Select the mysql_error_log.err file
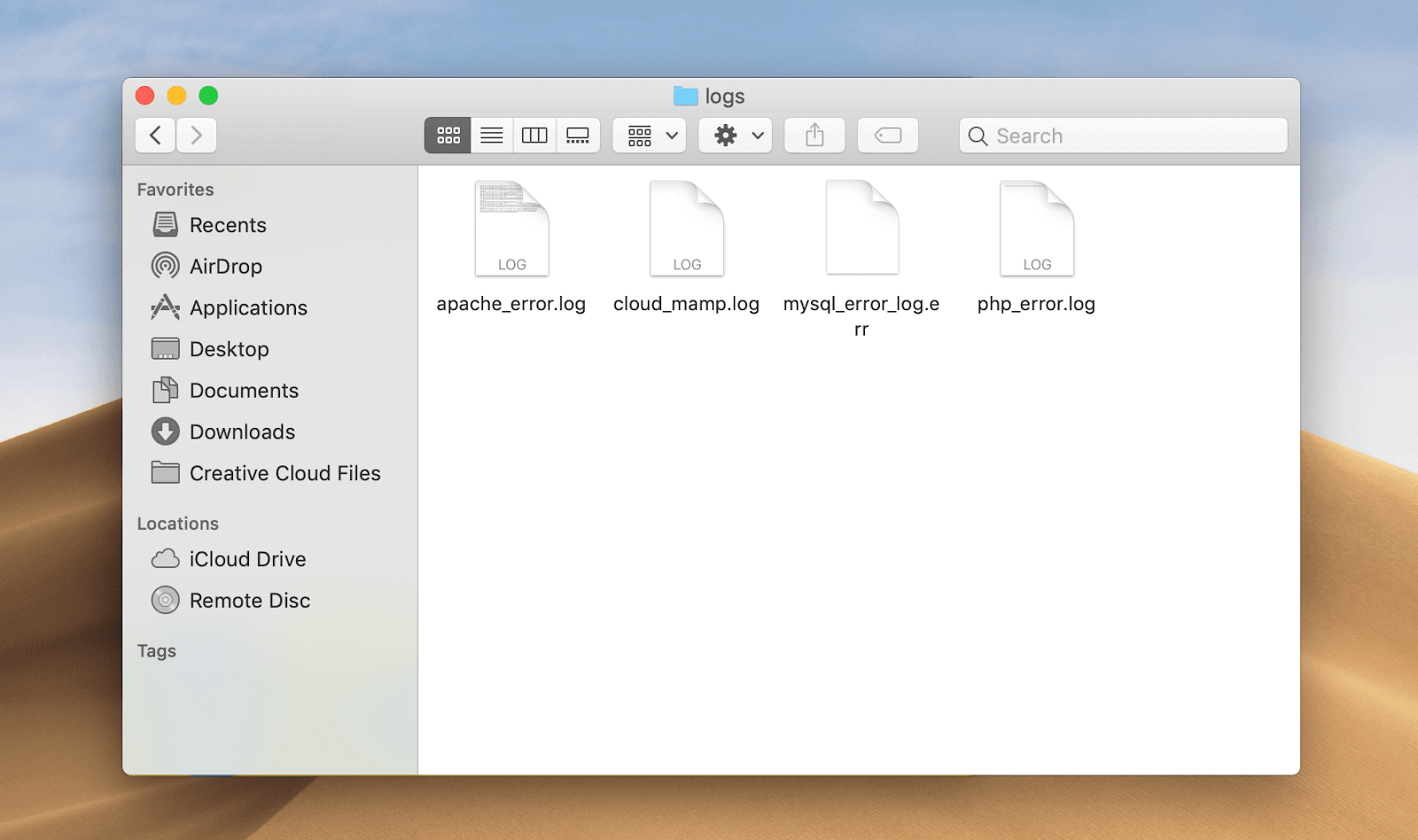 coord(861,227)
